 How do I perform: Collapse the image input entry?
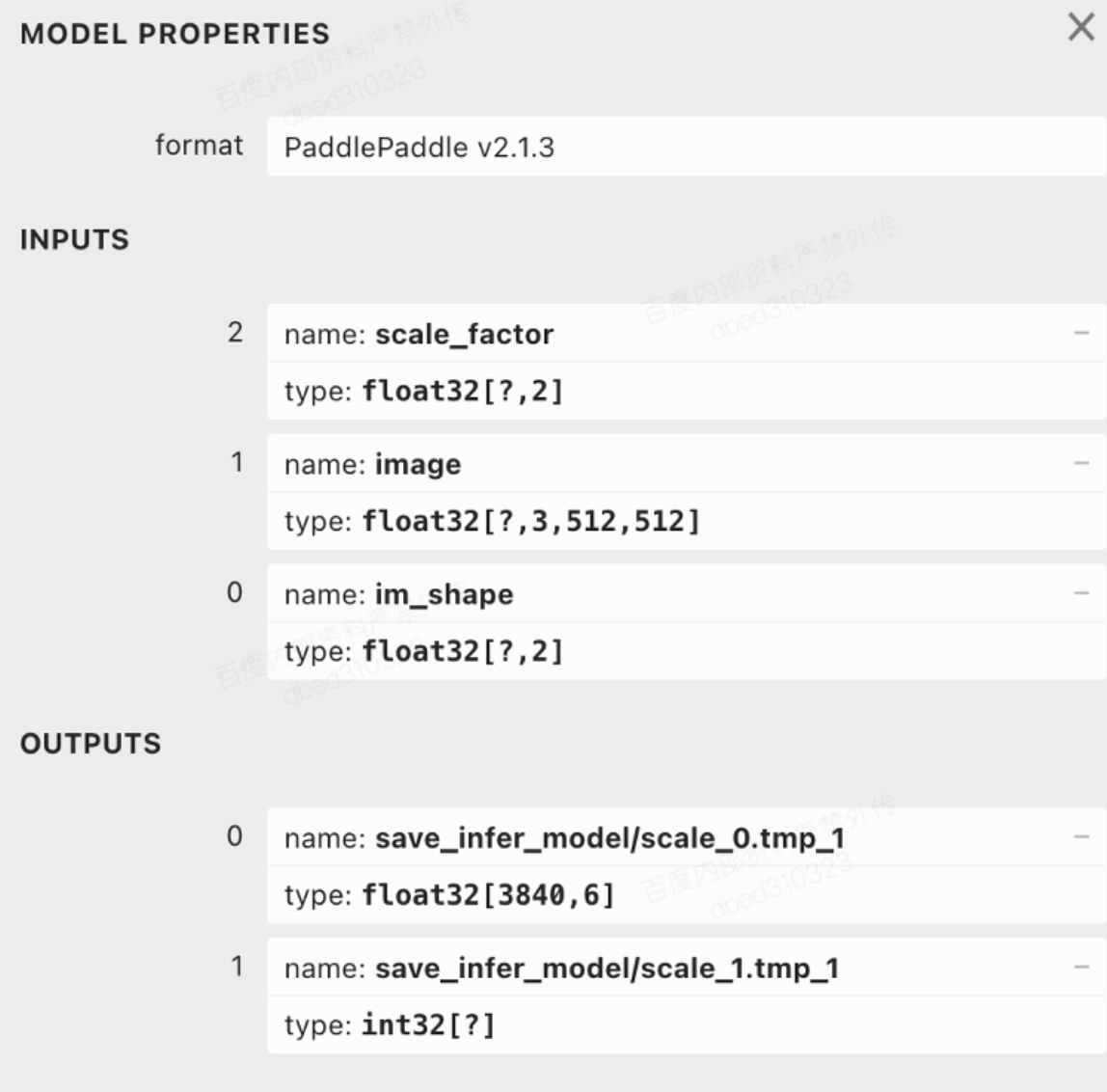[1081, 464]
